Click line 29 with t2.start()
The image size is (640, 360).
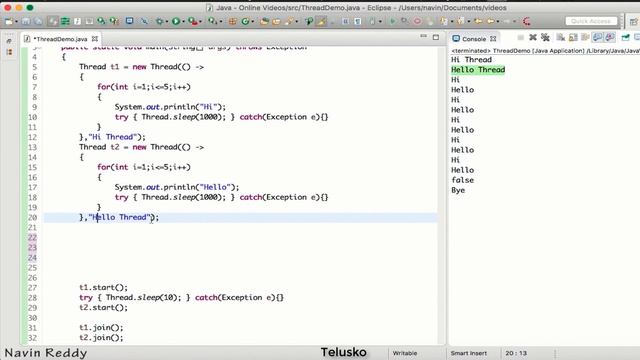tap(103, 307)
